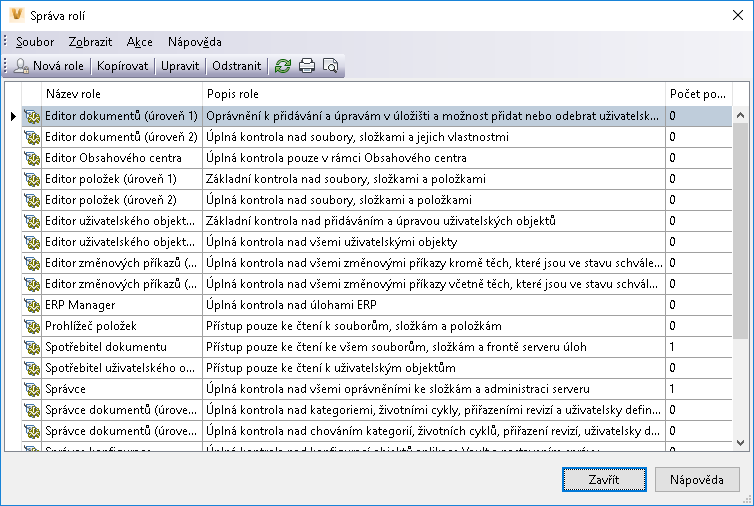This screenshot has height=506, width=754.
Task: Click Kopírovat in the toolbar
Action: [123, 66]
